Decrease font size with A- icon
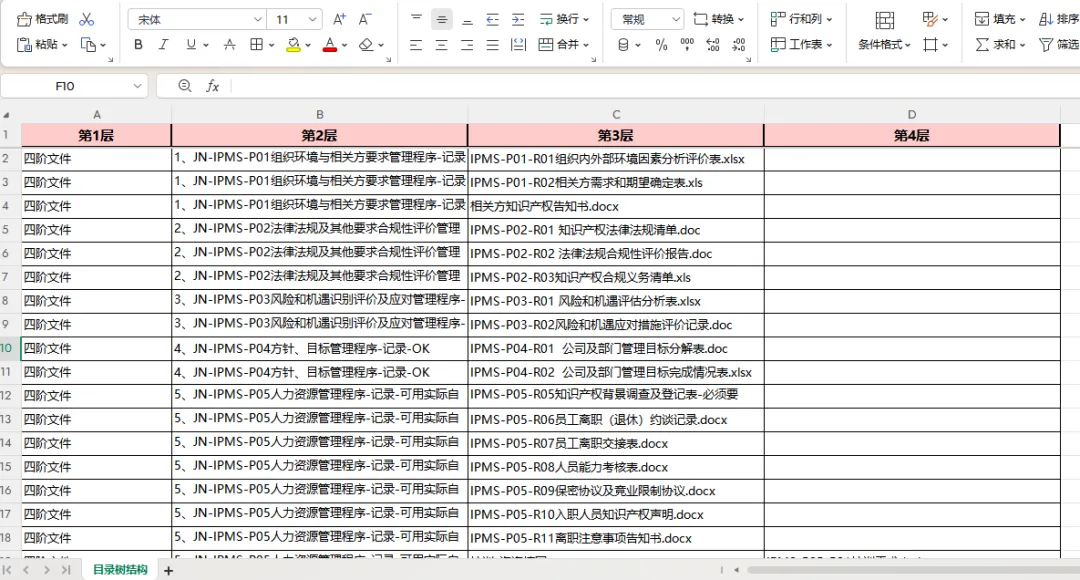Screen dimensions: 1080x580 tap(365, 19)
